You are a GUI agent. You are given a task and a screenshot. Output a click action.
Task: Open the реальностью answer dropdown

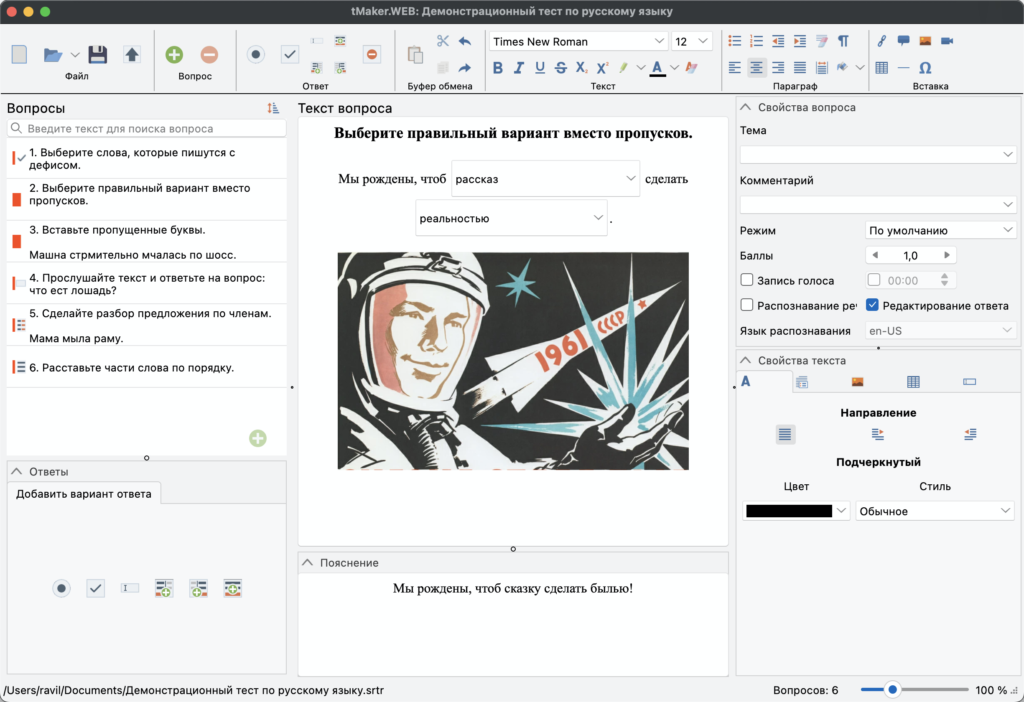tap(511, 218)
